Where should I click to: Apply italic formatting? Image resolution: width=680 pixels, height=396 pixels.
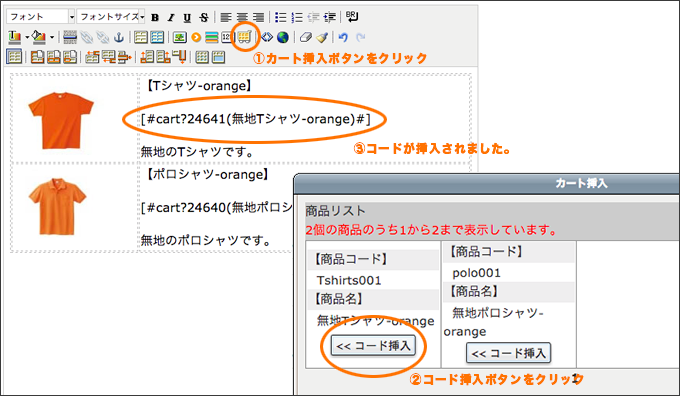pyautogui.click(x=171, y=17)
